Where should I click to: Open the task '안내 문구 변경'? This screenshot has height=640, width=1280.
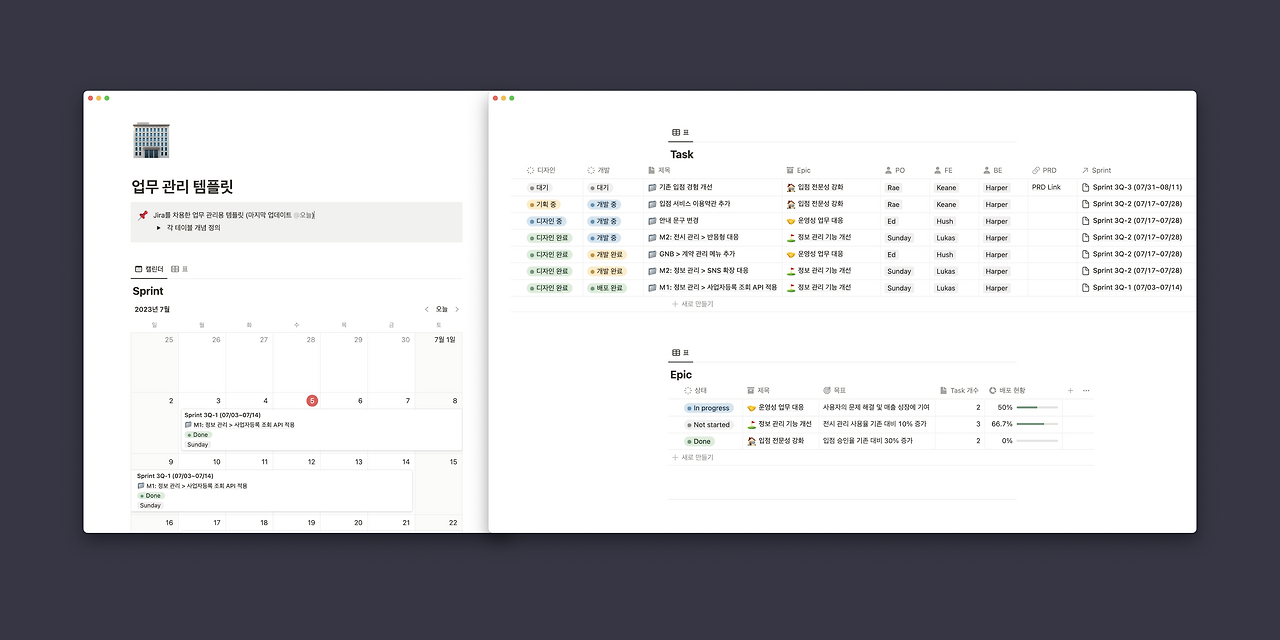(678, 221)
